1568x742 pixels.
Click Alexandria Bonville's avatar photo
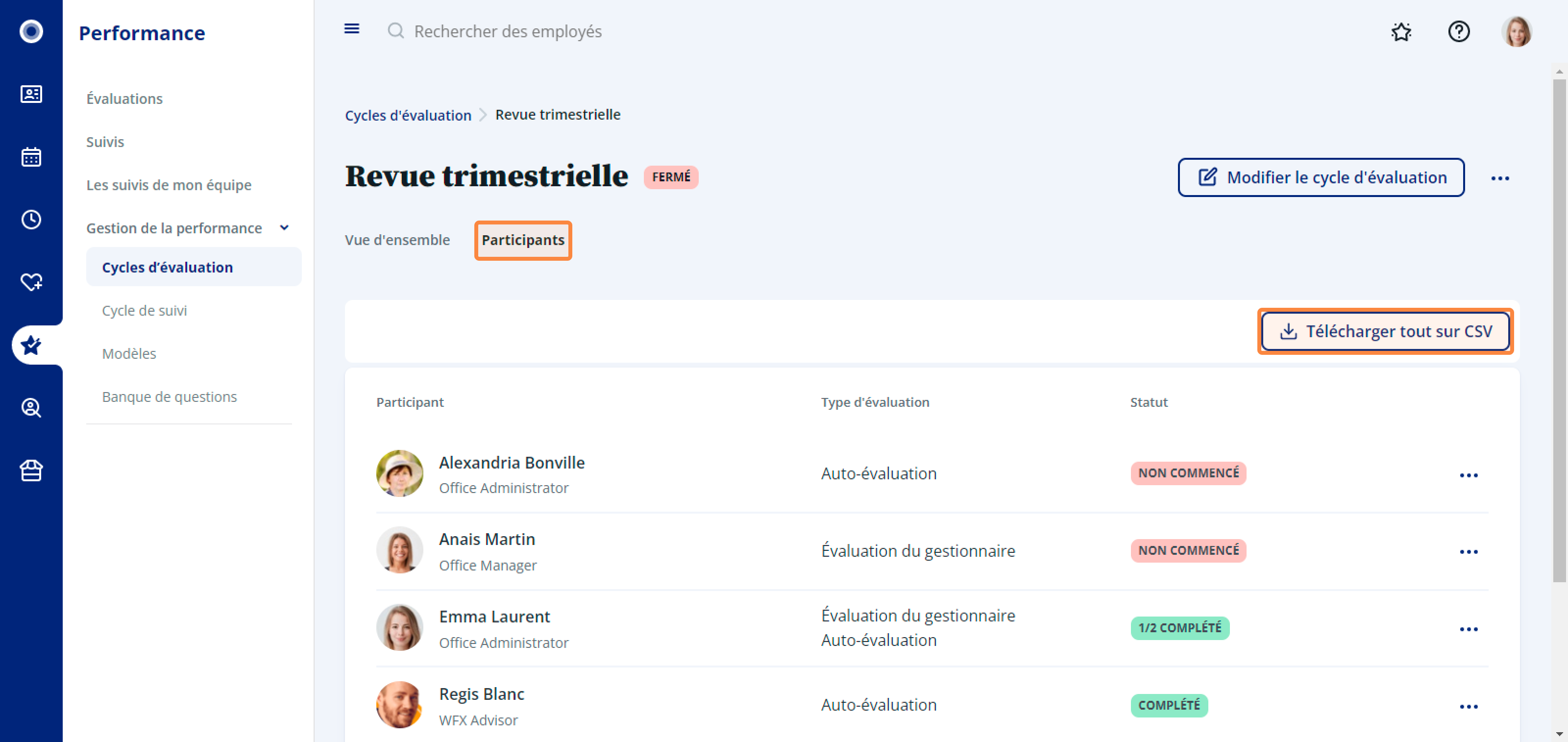pyautogui.click(x=399, y=473)
